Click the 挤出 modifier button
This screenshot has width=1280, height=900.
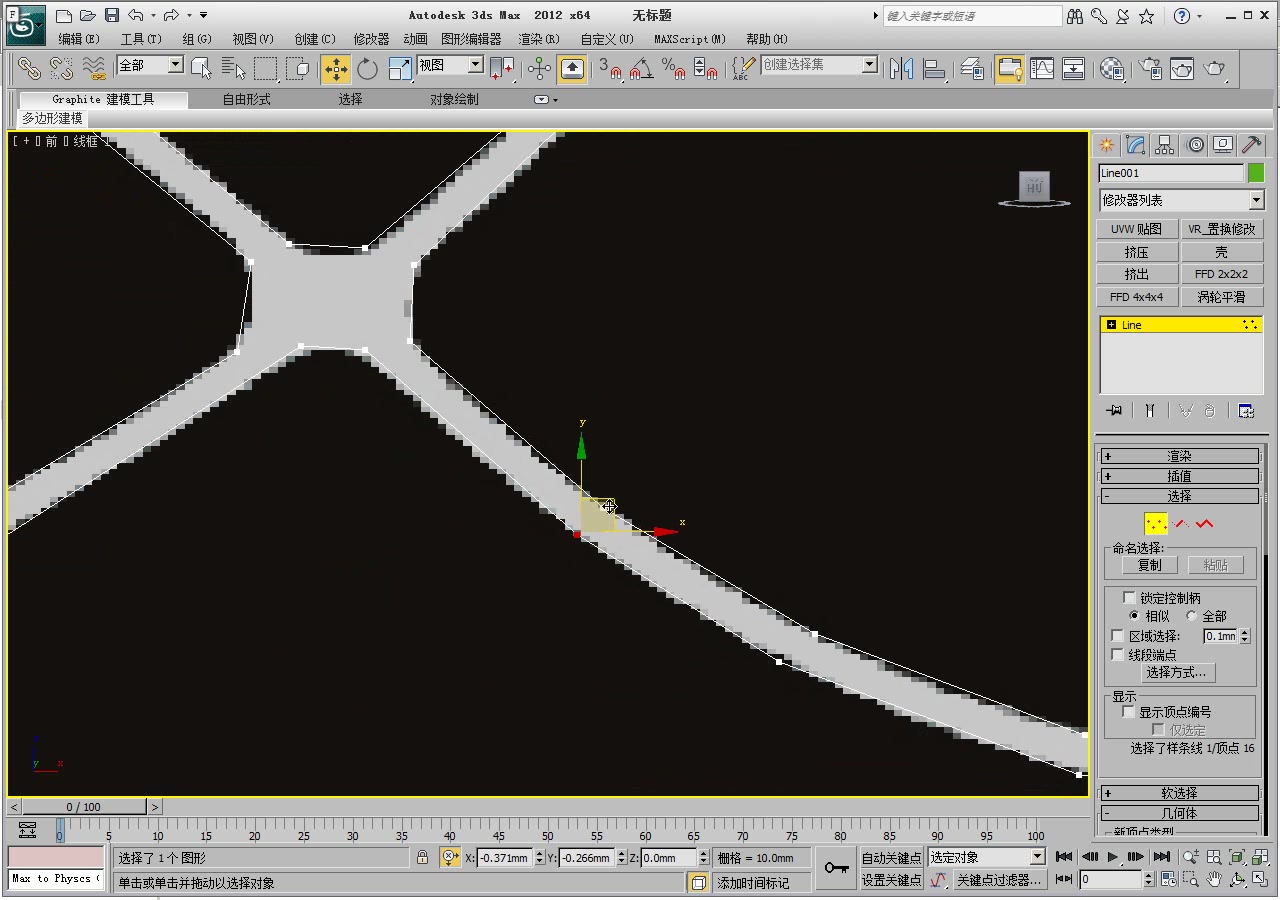click(x=1136, y=273)
